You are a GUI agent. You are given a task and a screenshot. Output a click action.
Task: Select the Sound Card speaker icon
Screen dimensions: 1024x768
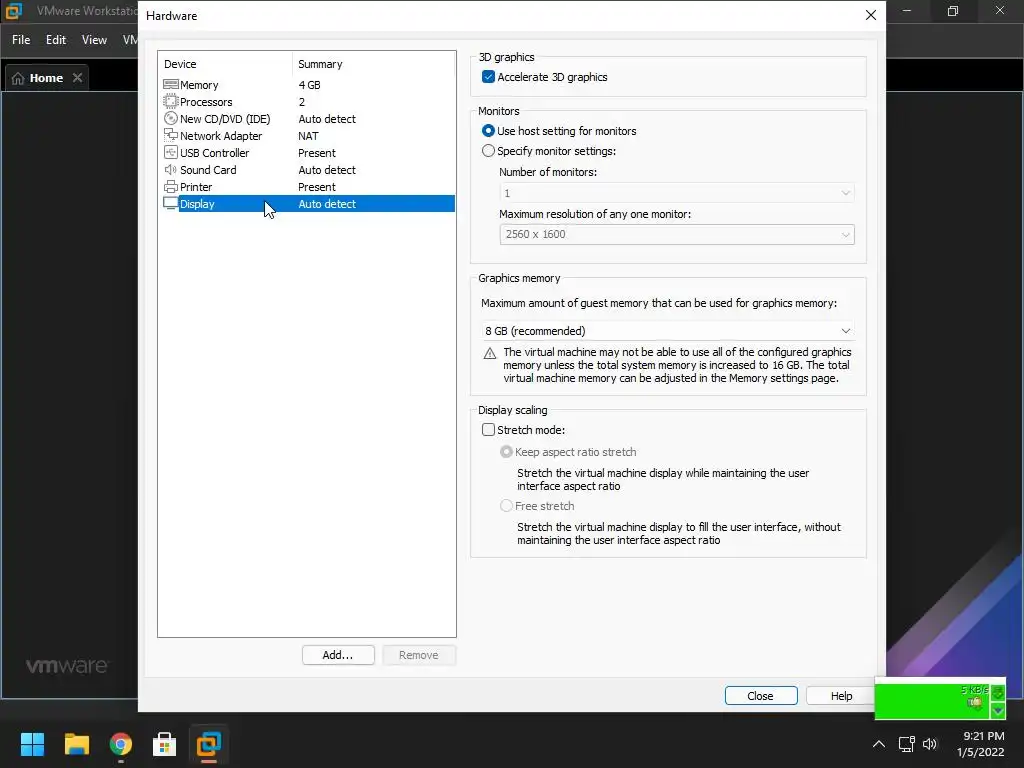coord(170,169)
